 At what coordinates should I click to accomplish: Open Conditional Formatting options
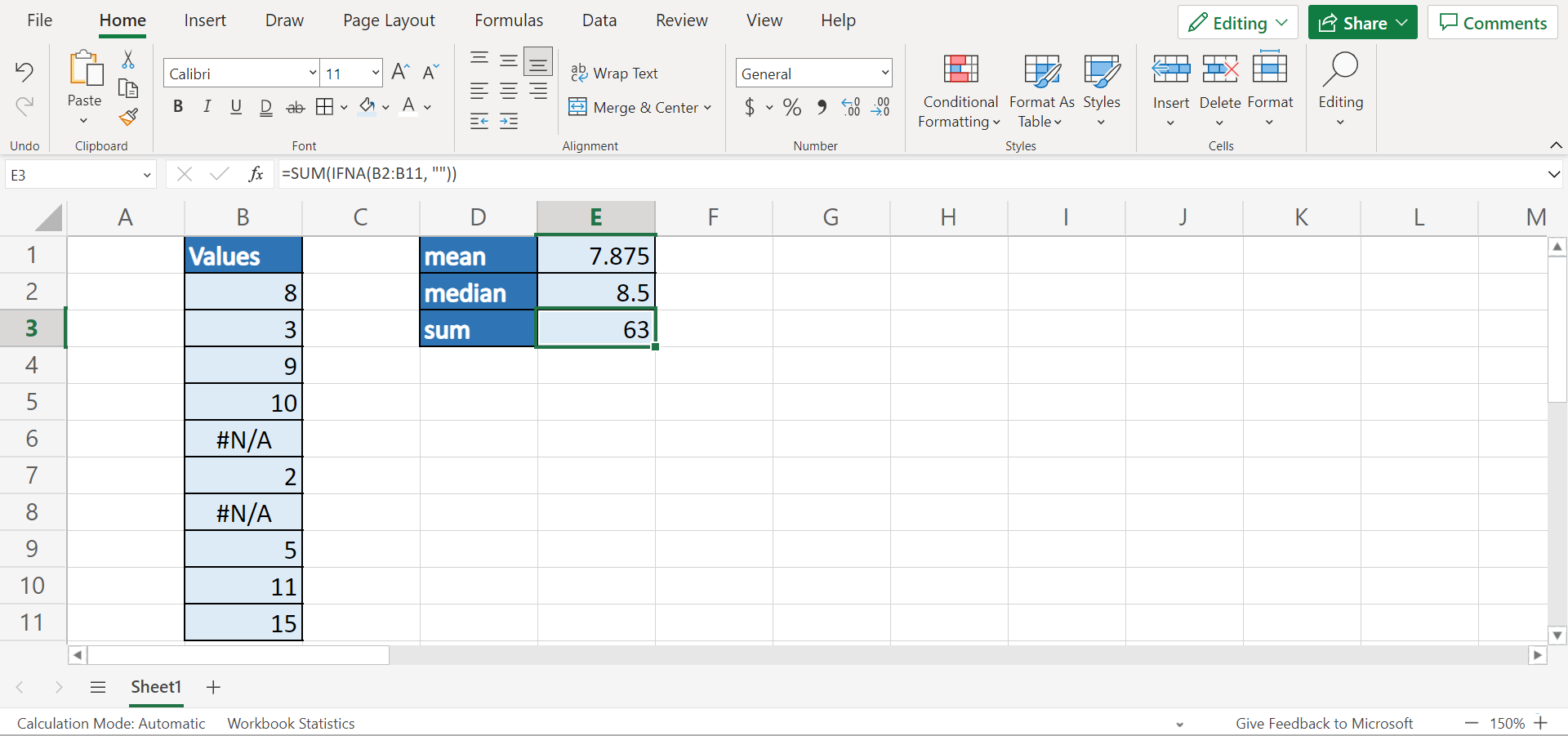tap(959, 90)
